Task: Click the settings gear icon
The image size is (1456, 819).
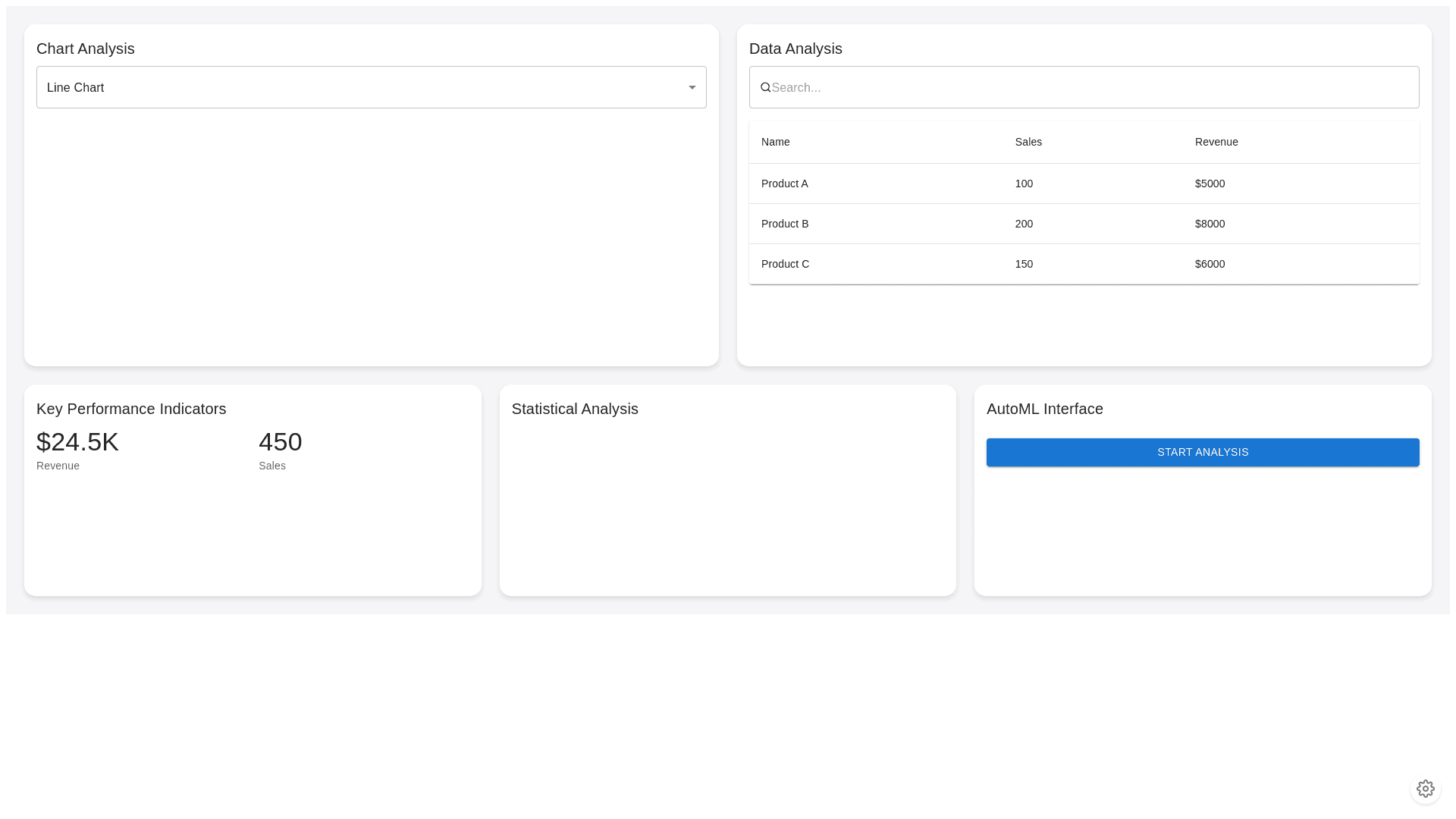Action: click(x=1425, y=789)
